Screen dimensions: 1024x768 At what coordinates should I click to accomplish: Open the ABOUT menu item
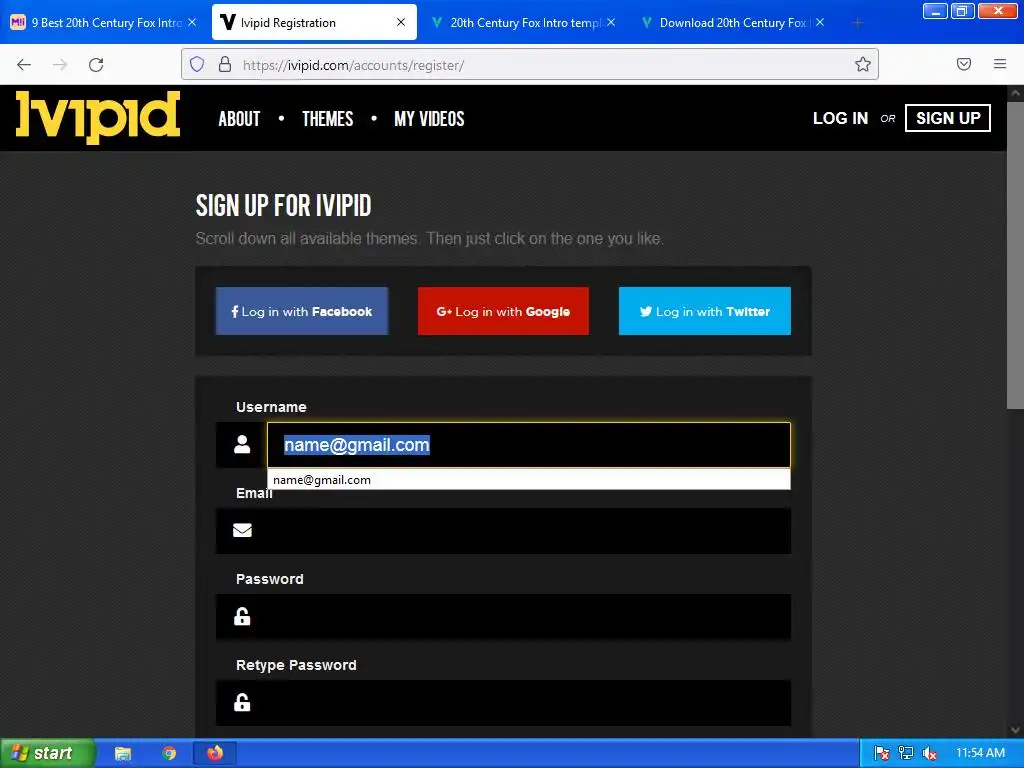tap(239, 119)
